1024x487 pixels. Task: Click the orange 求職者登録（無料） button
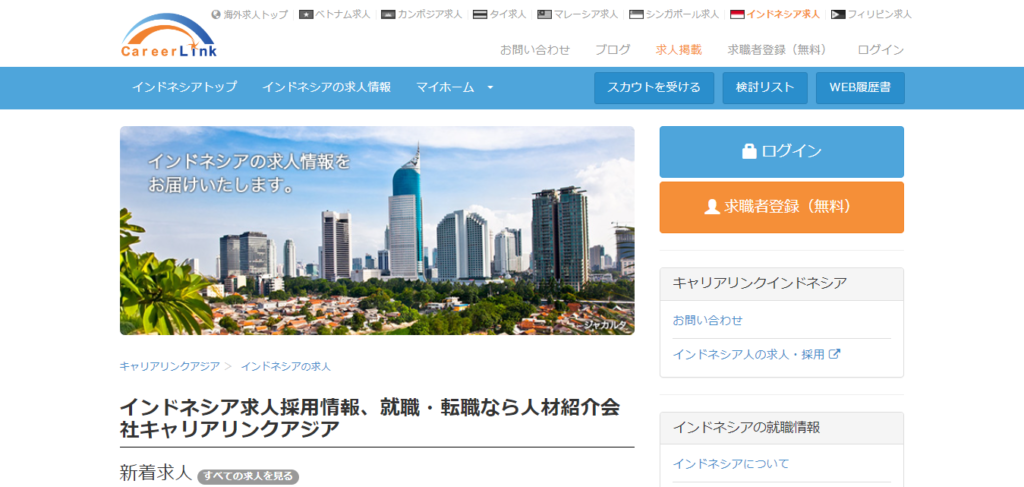point(782,207)
